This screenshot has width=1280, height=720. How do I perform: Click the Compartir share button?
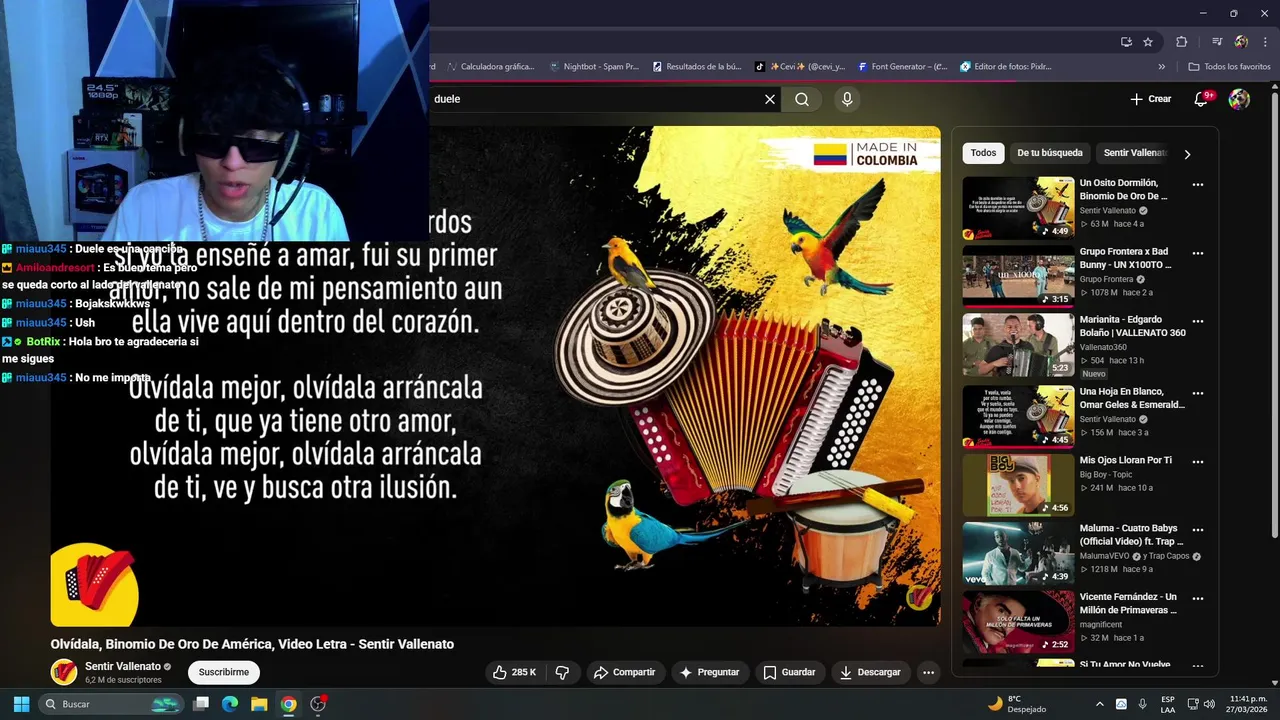(x=624, y=672)
